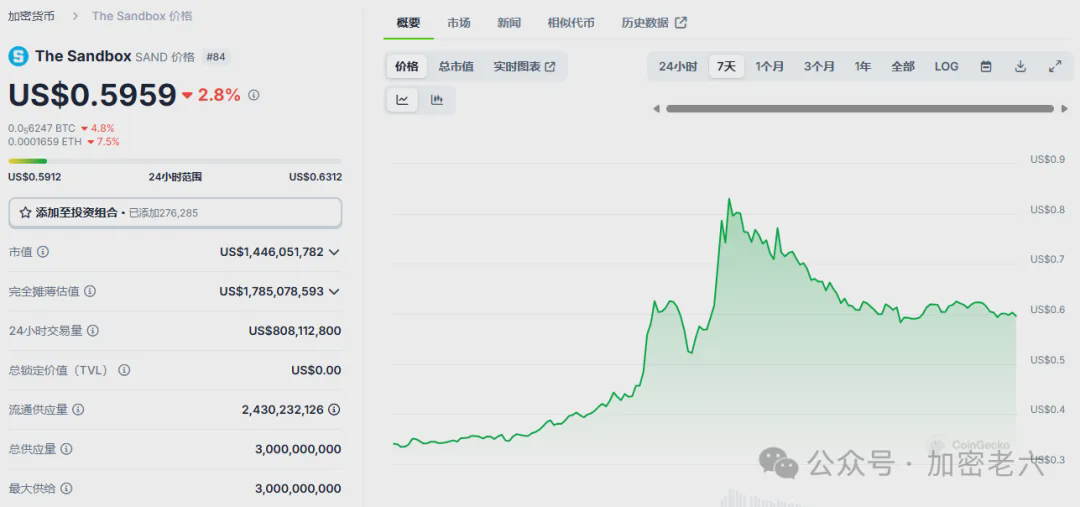The height and width of the screenshot is (507, 1080).
Task: Click the 0.0001659 ETH price text
Action: [45, 141]
